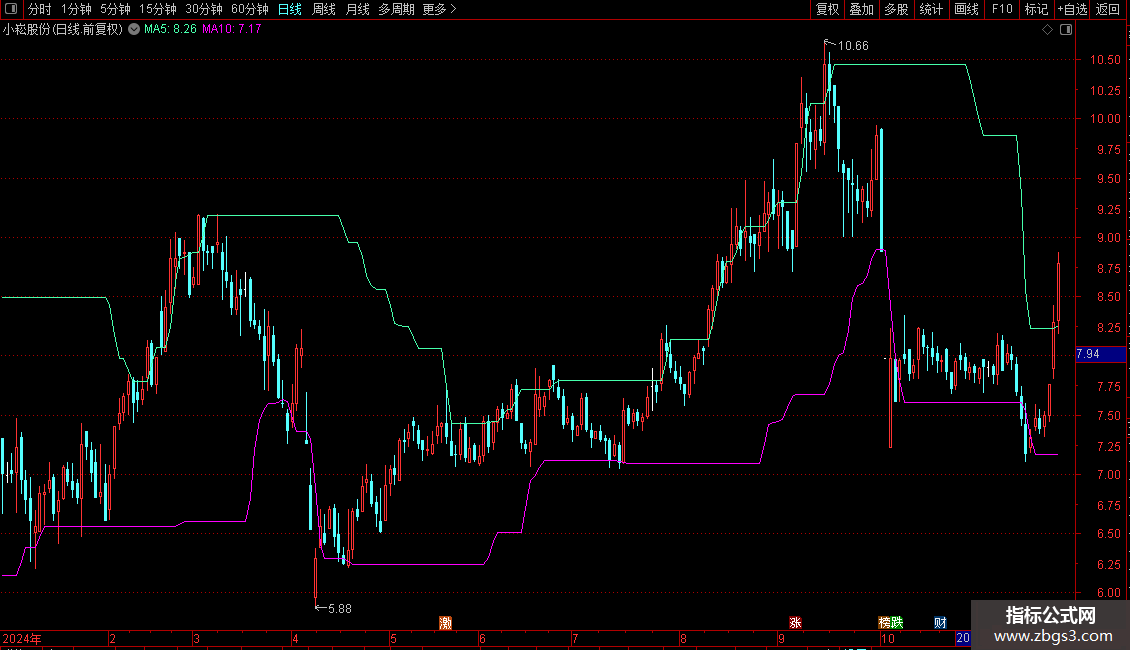The image size is (1130, 650).
Task: Expand the indicator dropdown beside 小崧股份
Action: click(x=134, y=30)
